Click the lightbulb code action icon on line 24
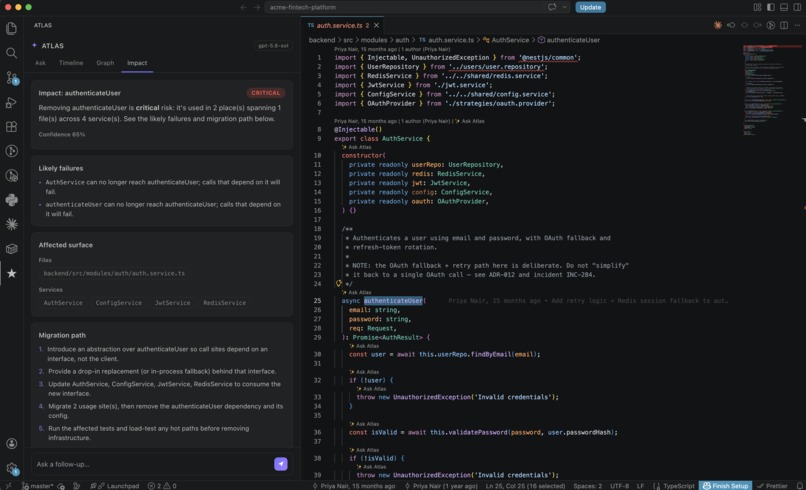 [x=339, y=283]
